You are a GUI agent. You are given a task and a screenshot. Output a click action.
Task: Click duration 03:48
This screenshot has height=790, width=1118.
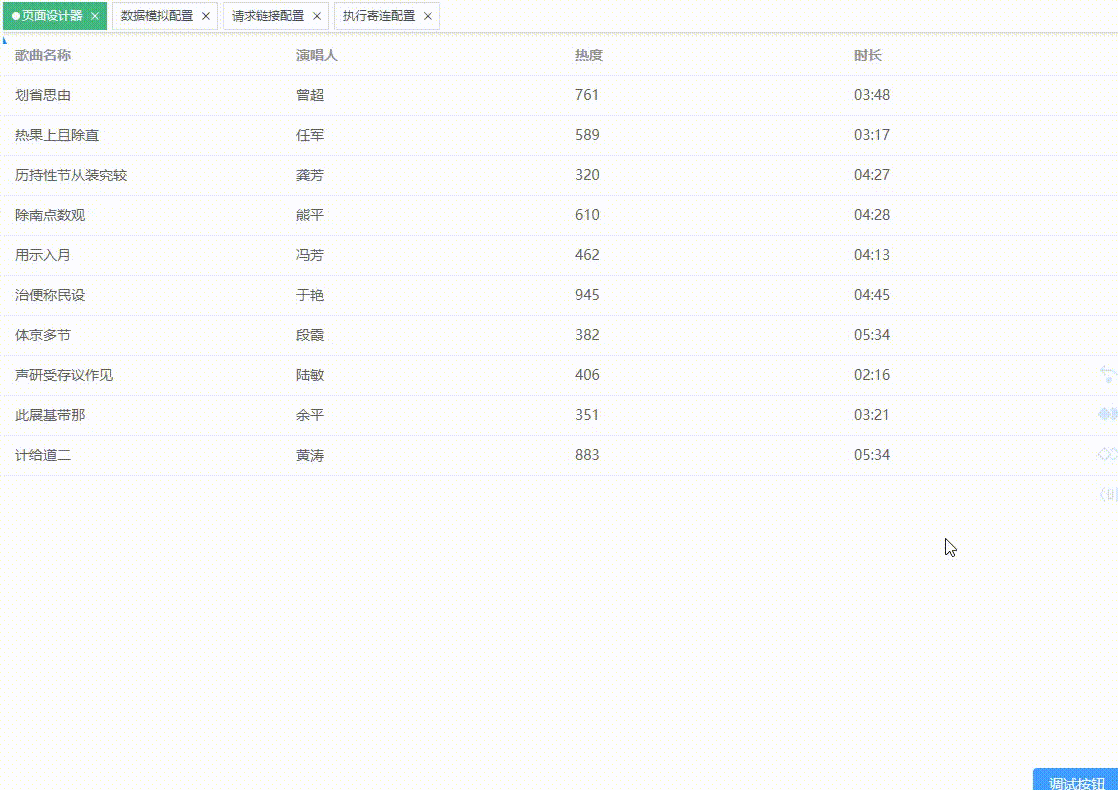tap(872, 95)
